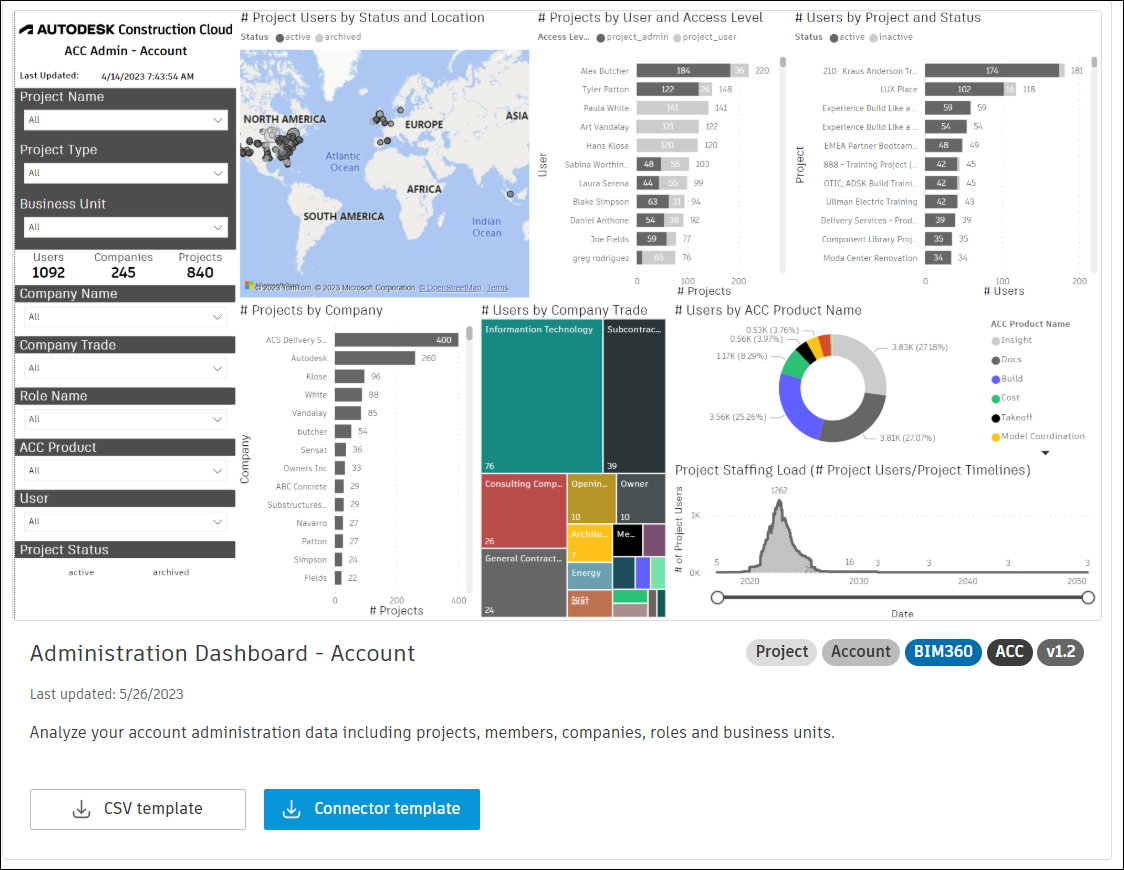The image size is (1124, 870).
Task: Expand the ACC Product filter
Action: pyautogui.click(x=125, y=471)
